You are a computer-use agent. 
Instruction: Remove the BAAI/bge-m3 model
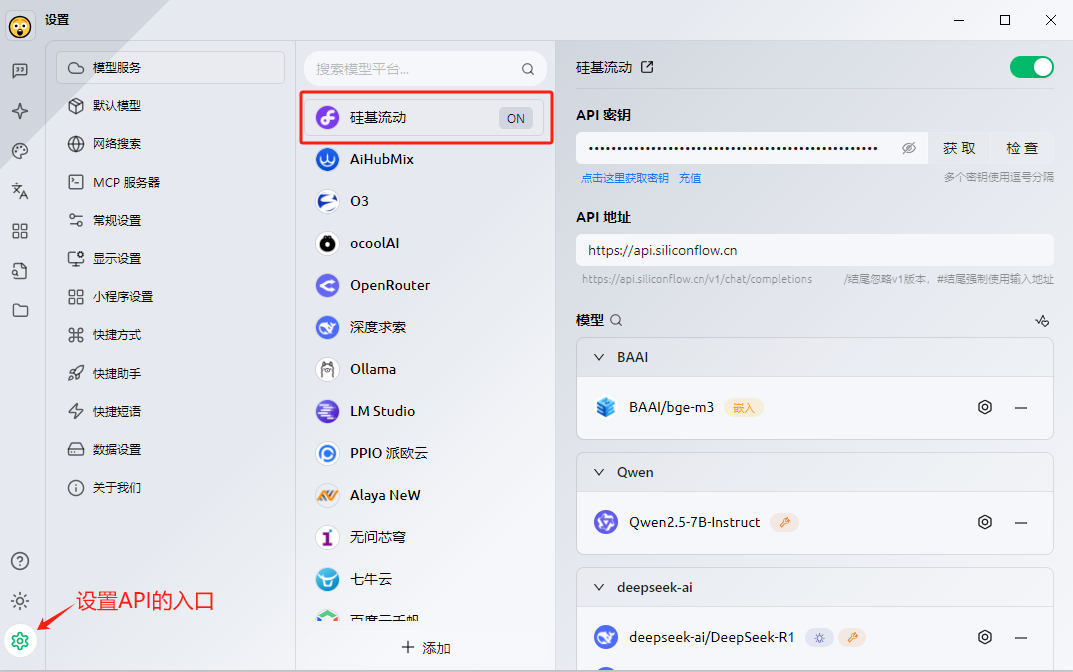pos(1021,408)
